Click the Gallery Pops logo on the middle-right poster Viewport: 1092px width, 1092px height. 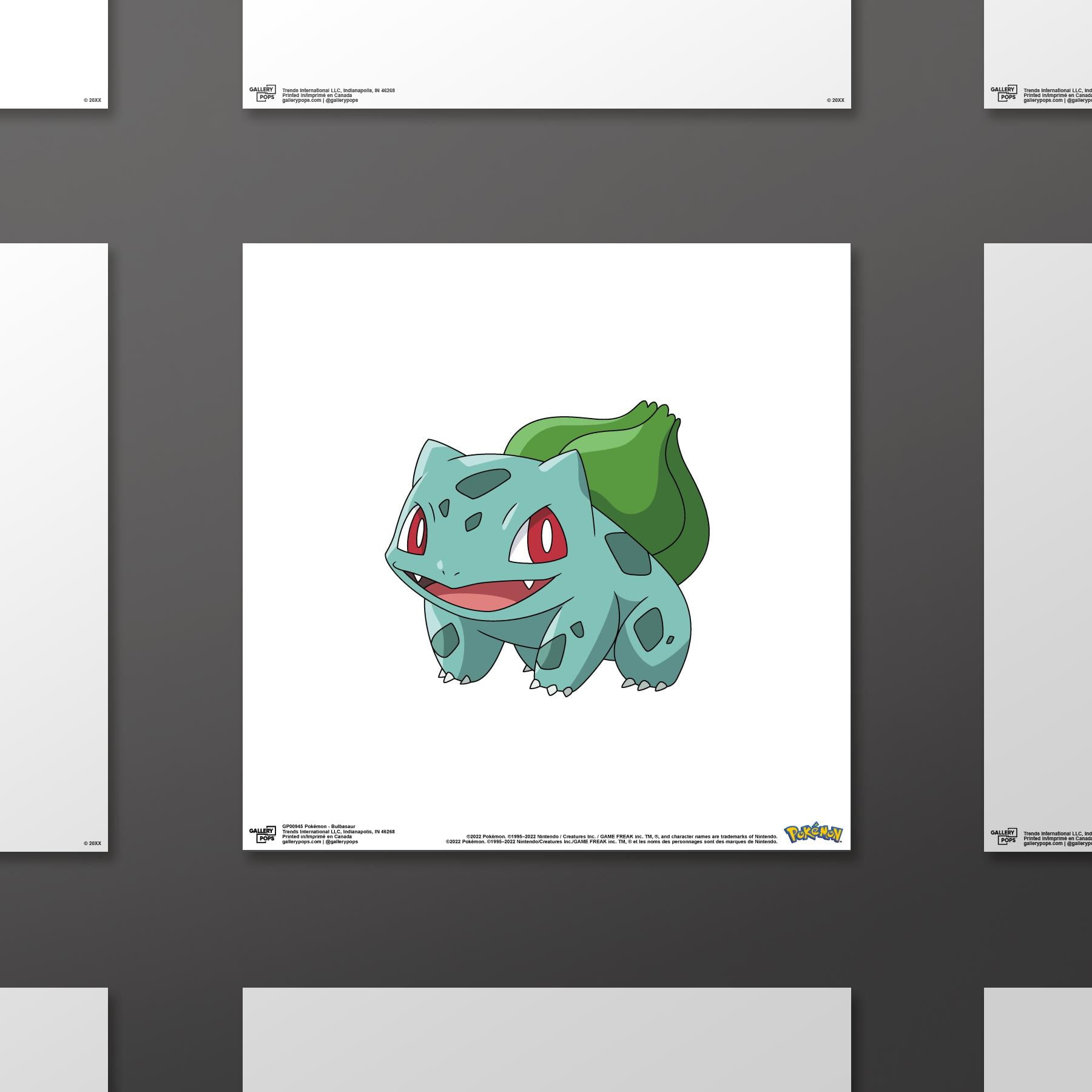1003,837
